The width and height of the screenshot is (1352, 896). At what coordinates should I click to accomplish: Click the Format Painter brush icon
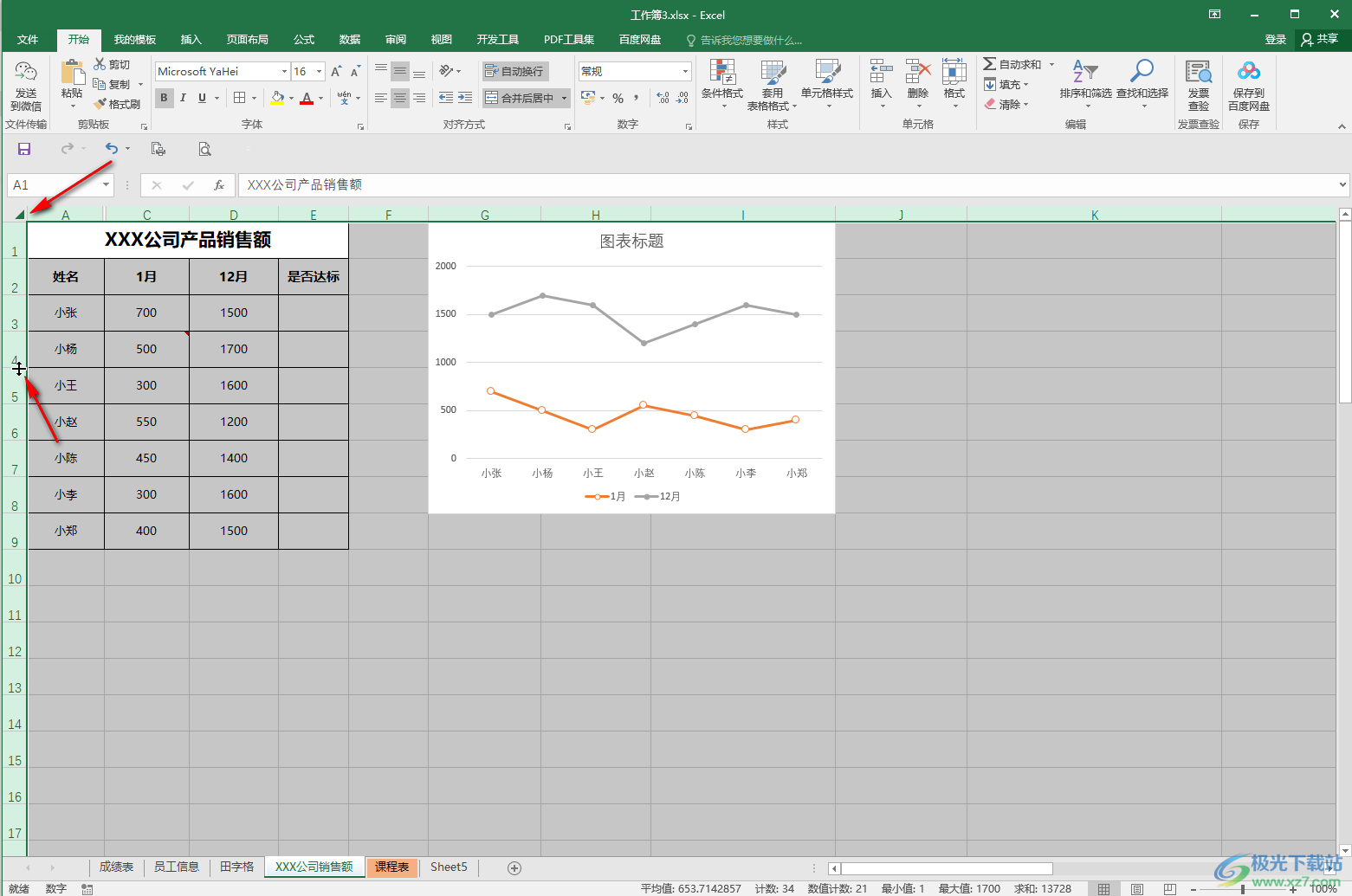(x=100, y=104)
